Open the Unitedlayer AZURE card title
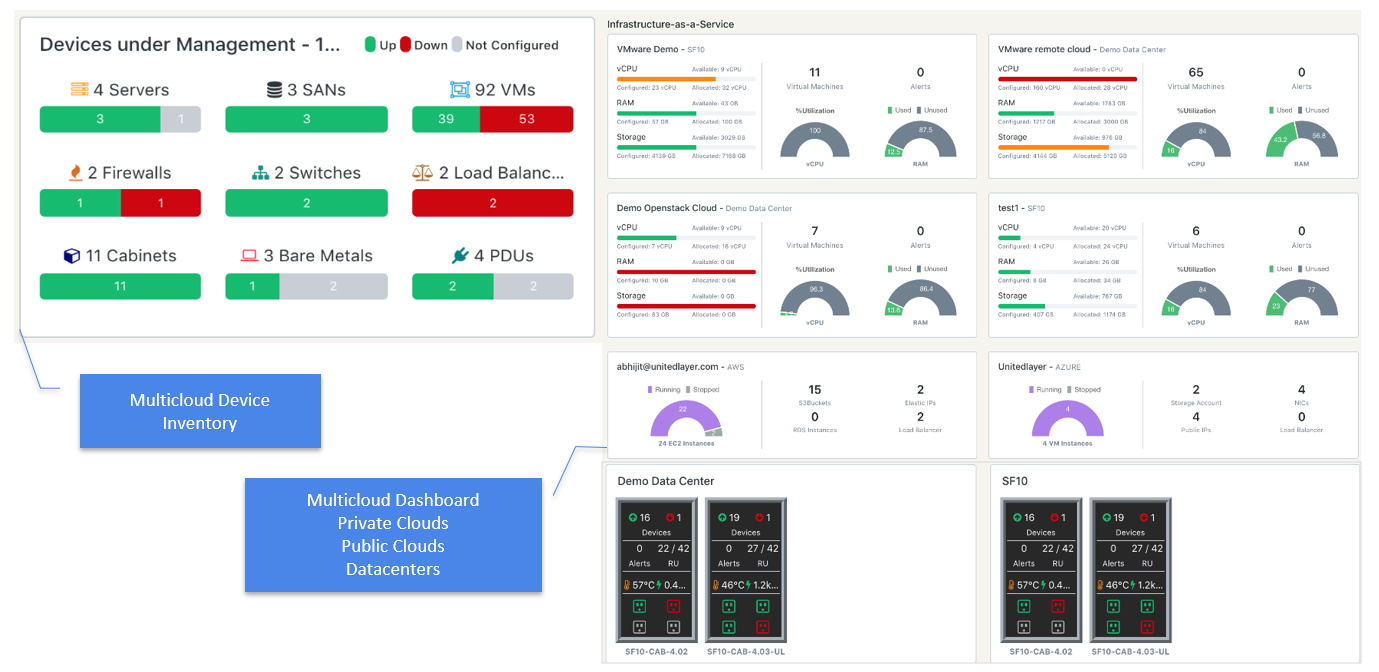Image resolution: width=1379 pixels, height=672 pixels. 1039,367
